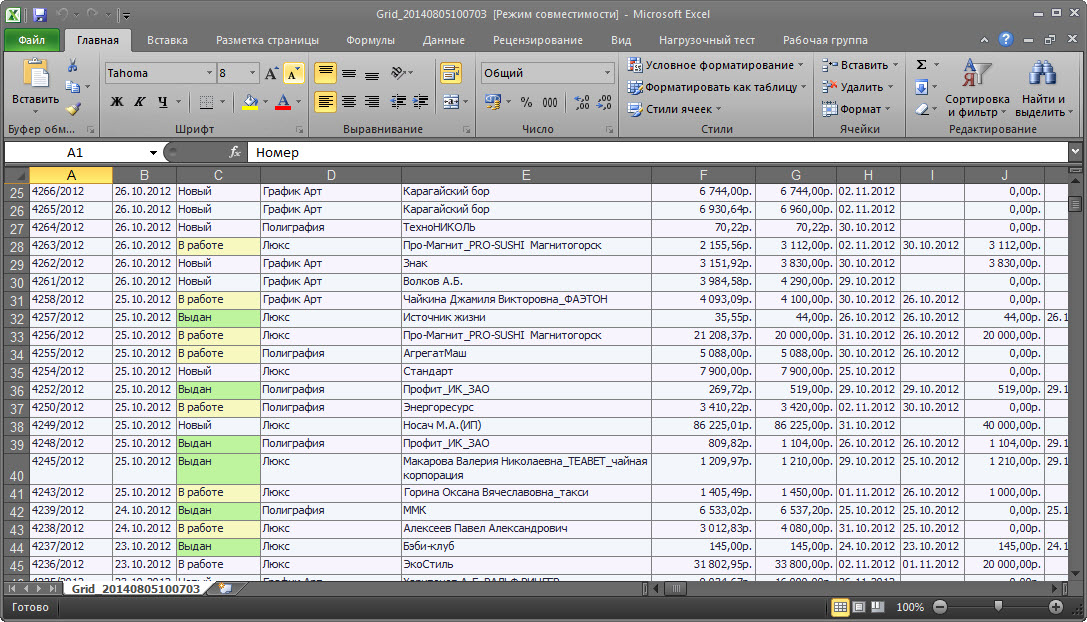Click the formula bar showing Номер
1087x622 pixels.
tap(657, 152)
